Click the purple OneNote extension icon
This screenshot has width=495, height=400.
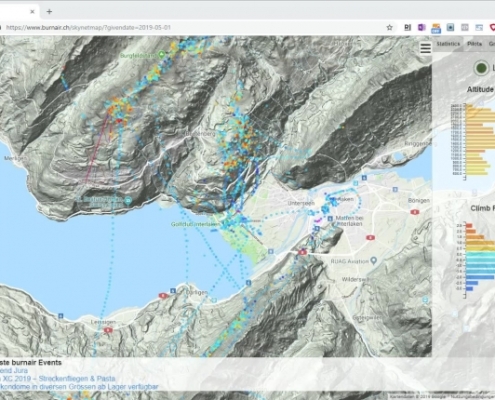point(422,28)
